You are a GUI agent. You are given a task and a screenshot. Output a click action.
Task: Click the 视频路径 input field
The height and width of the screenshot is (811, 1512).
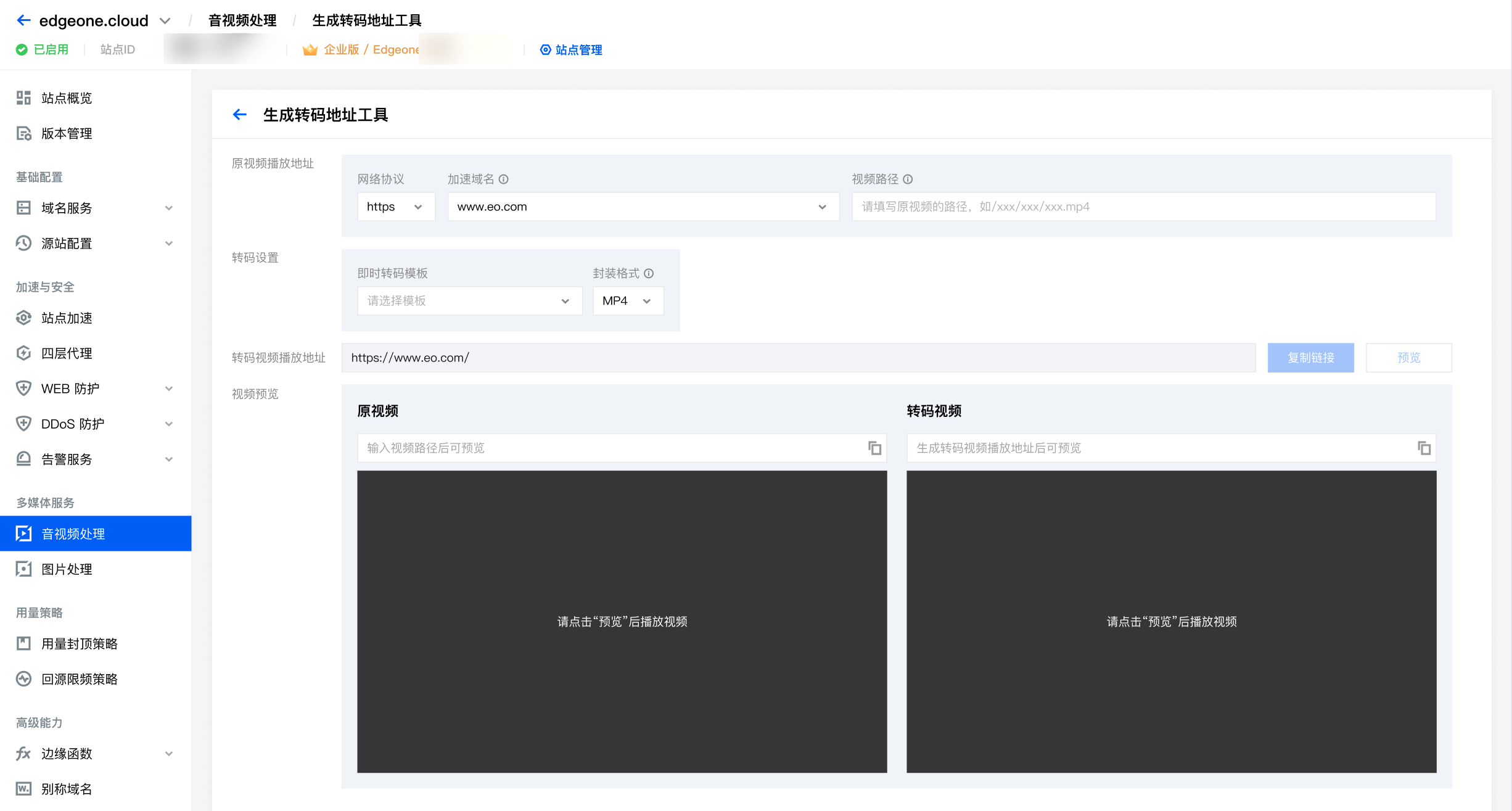[x=1143, y=207]
